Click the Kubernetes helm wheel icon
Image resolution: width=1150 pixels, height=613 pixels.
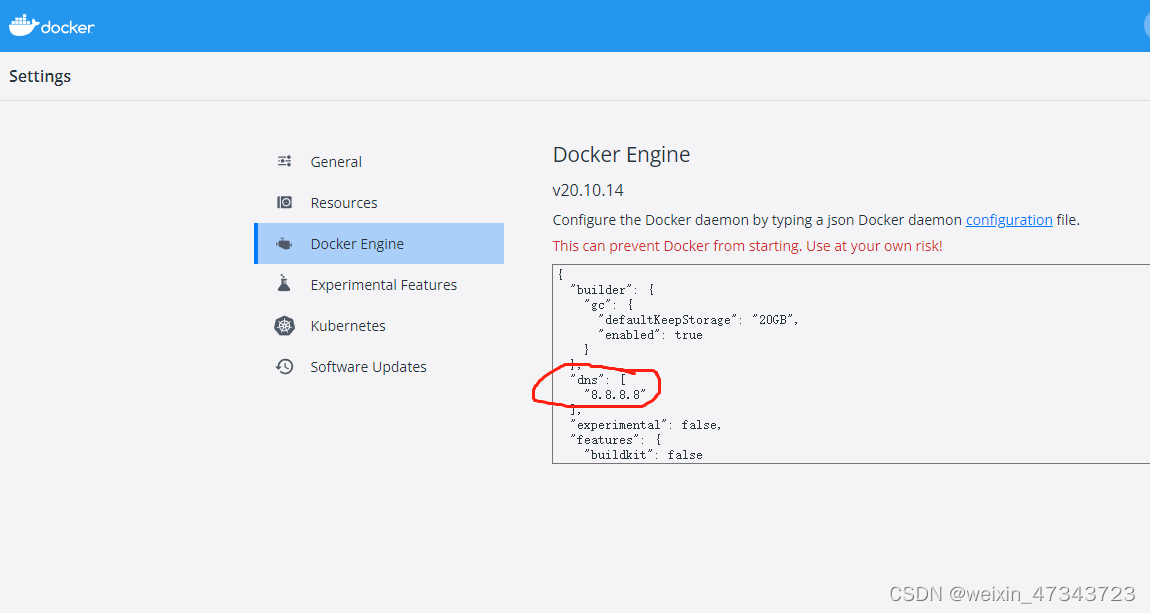[285, 326]
